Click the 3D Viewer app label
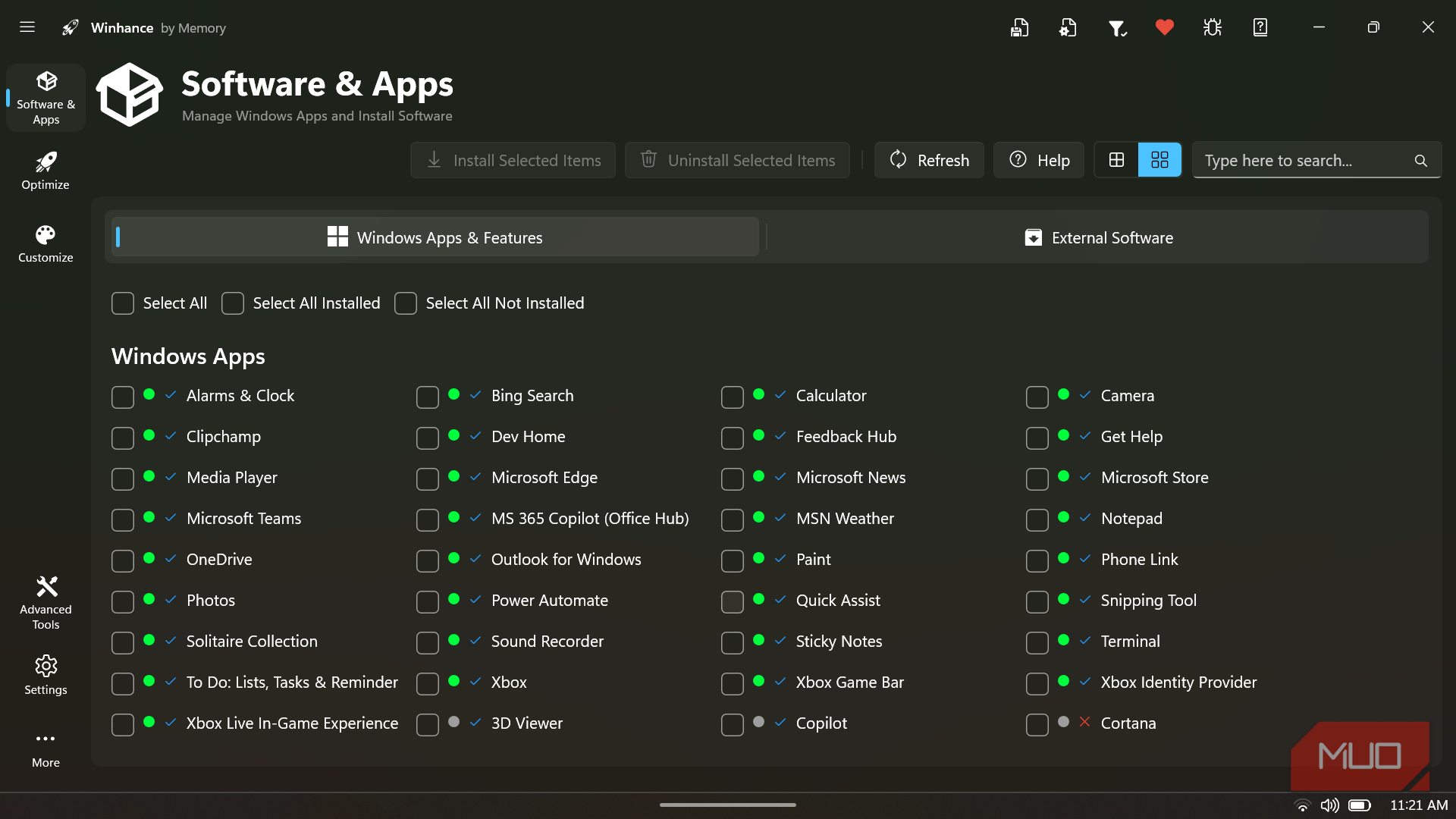 tap(527, 723)
